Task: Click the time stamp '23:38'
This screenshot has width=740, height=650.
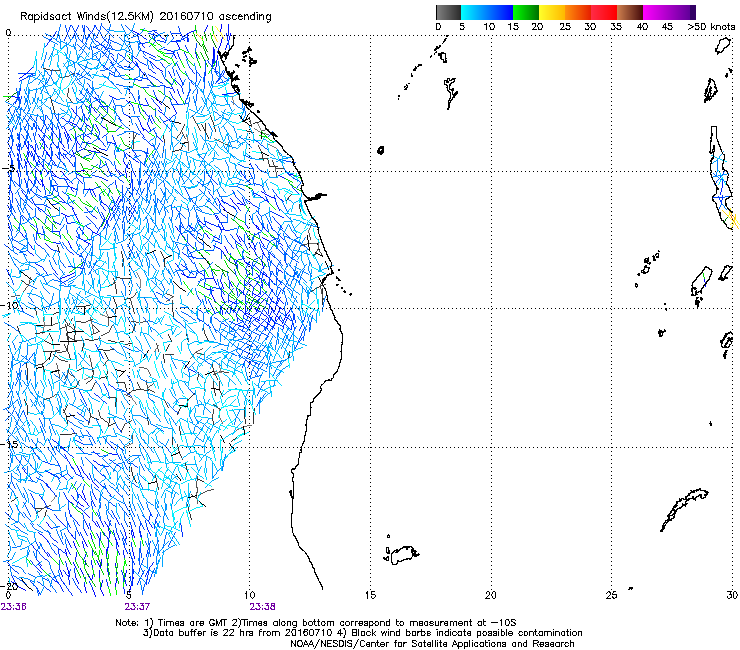Action: [x=262, y=607]
